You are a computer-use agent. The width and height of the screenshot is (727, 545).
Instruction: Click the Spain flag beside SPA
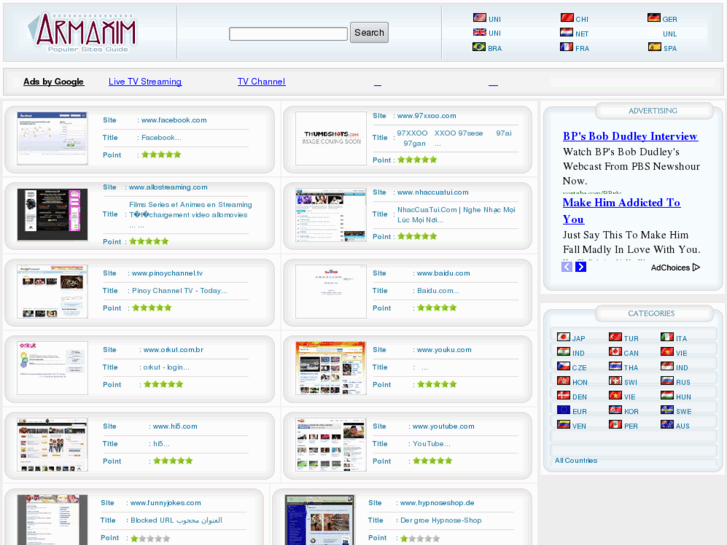tap(655, 47)
